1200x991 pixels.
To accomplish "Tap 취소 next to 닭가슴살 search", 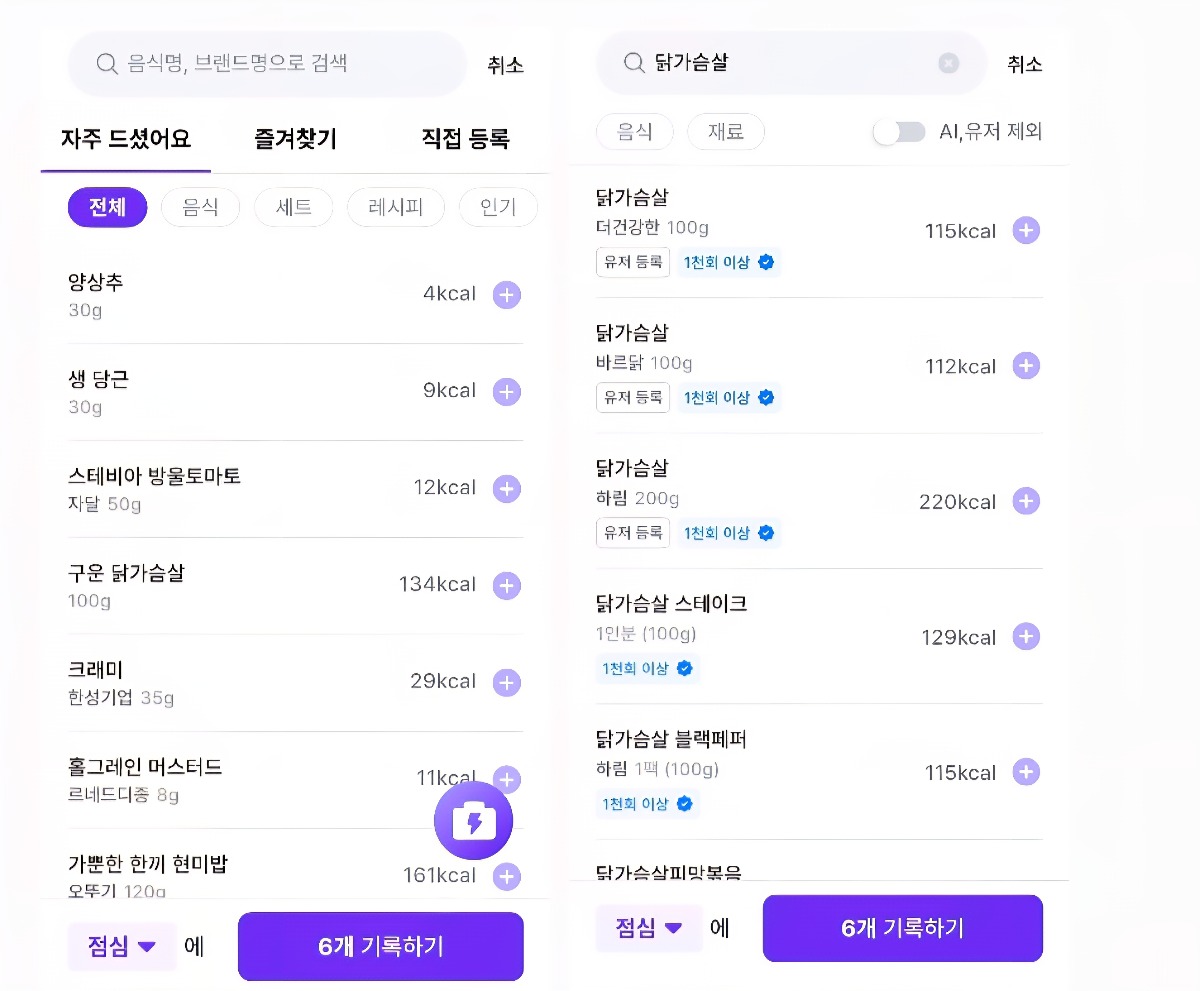I will click(x=1024, y=64).
